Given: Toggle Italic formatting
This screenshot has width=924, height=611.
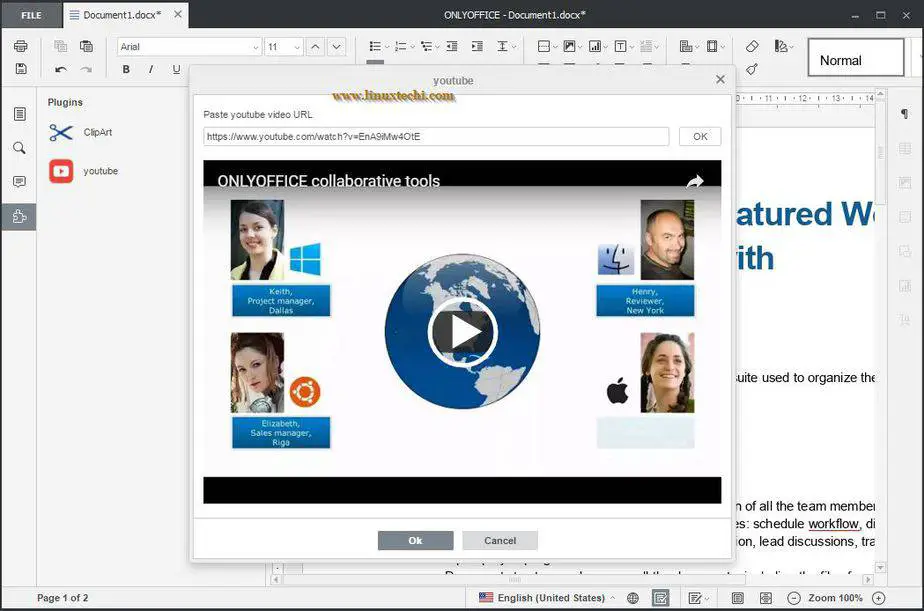Looking at the screenshot, I should (151, 70).
